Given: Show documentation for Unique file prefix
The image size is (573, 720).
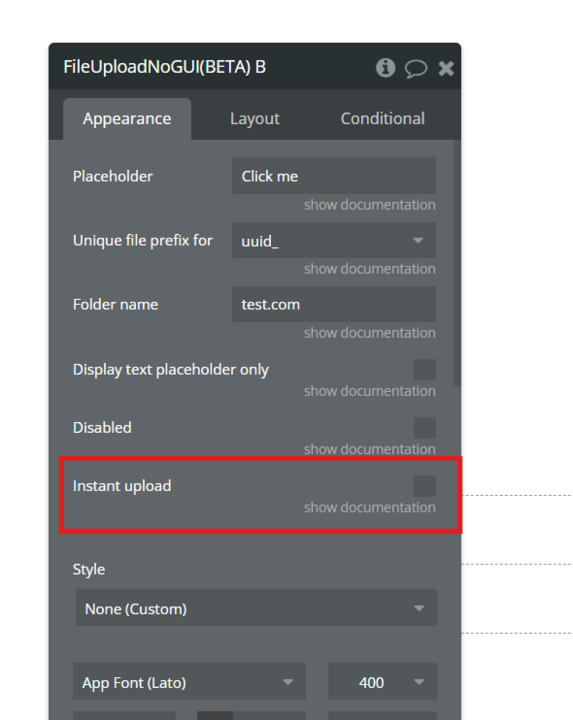Looking at the screenshot, I should 370,269.
